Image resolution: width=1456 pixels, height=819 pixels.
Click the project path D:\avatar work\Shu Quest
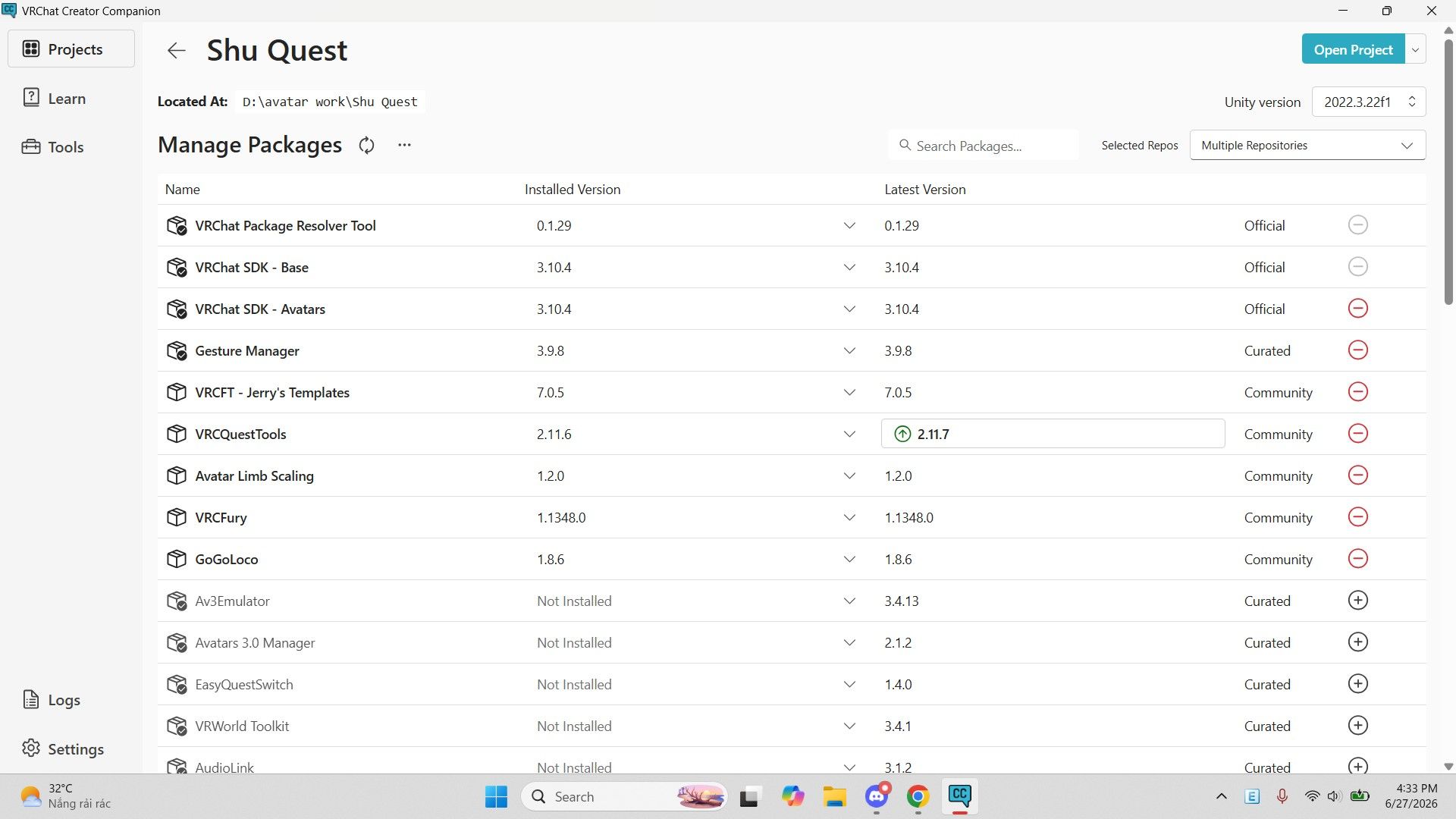coord(330,102)
